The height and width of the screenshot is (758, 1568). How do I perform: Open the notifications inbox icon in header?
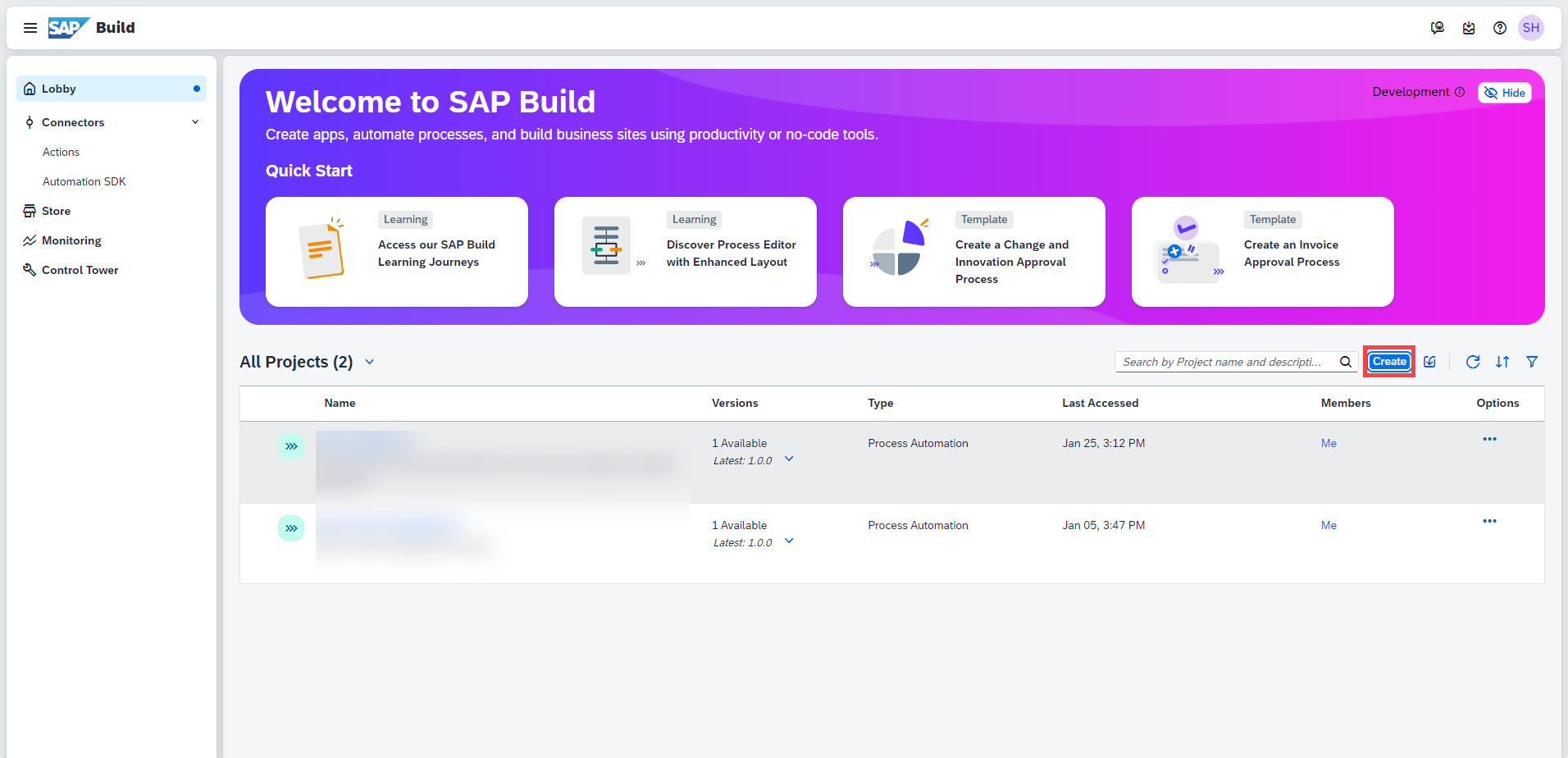[1469, 28]
